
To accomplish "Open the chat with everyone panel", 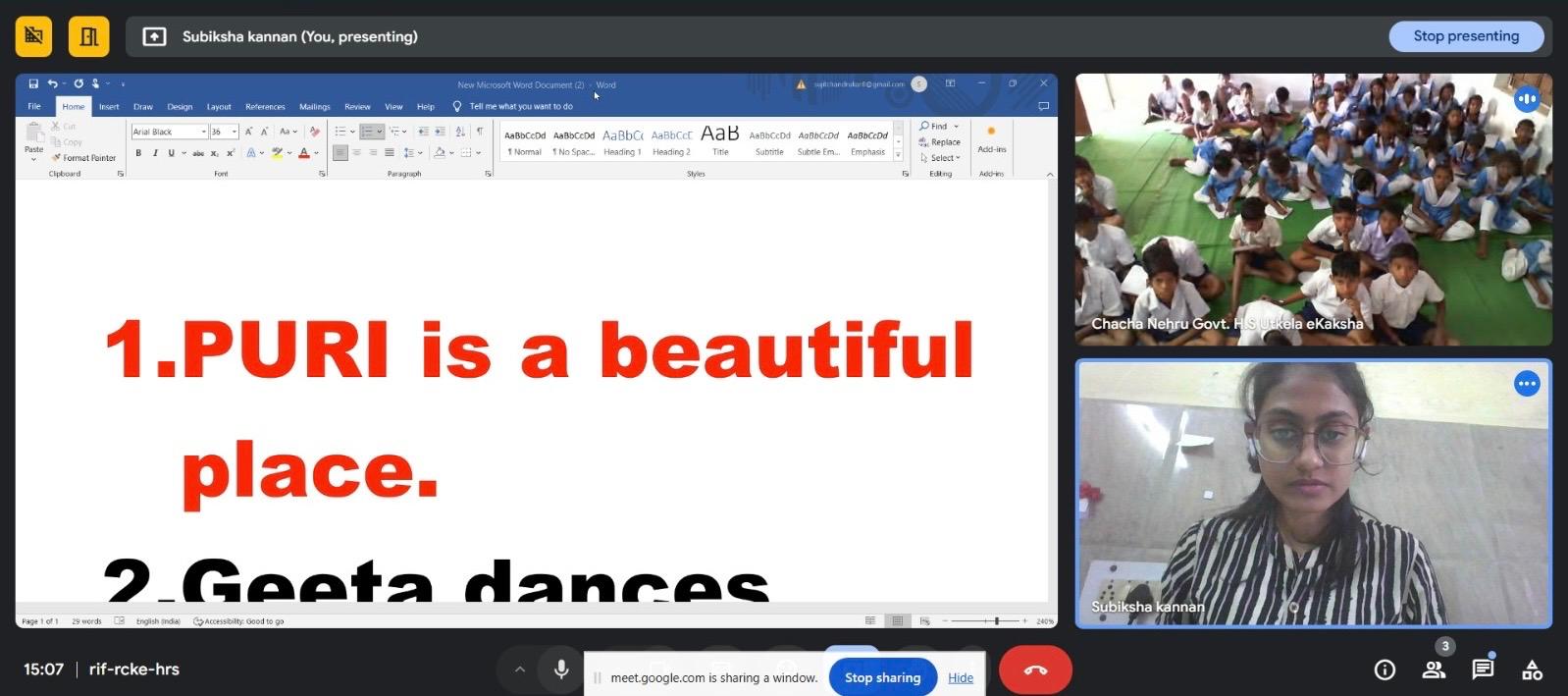I will click(1482, 669).
